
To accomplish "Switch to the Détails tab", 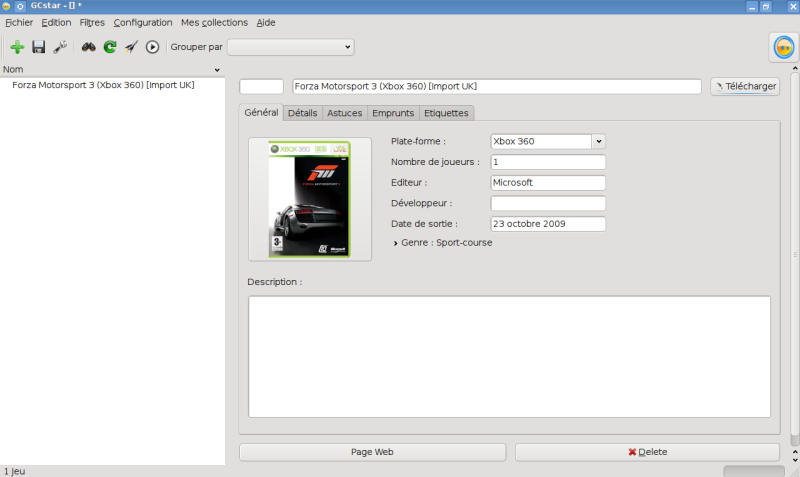I will point(302,113).
